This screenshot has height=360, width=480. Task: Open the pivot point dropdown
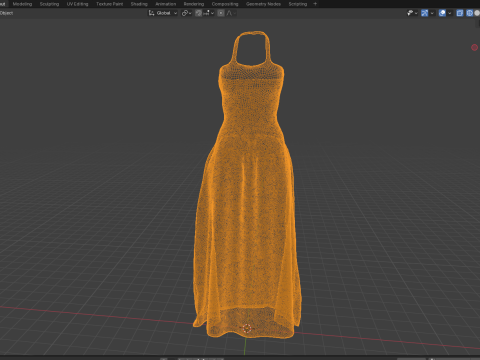click(x=186, y=13)
